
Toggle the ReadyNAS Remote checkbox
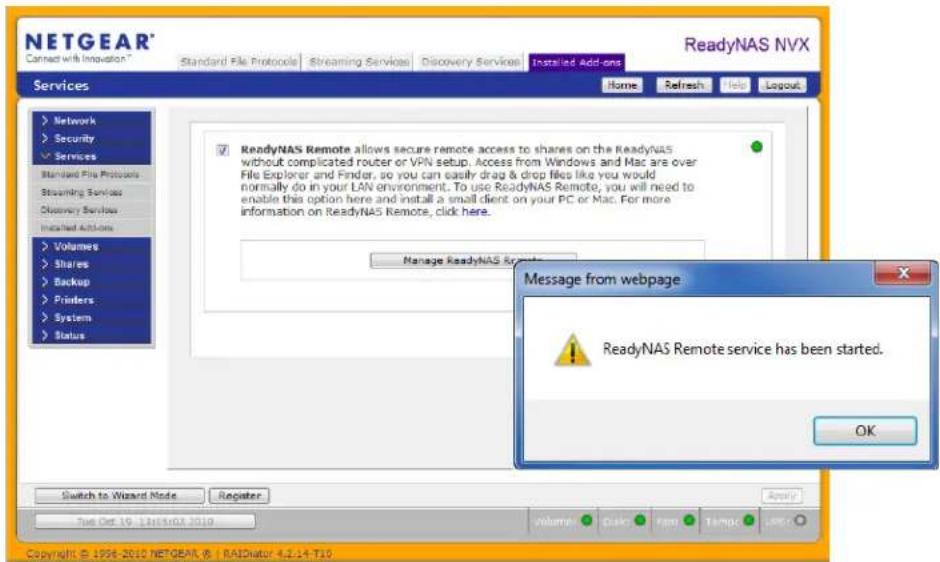click(222, 150)
